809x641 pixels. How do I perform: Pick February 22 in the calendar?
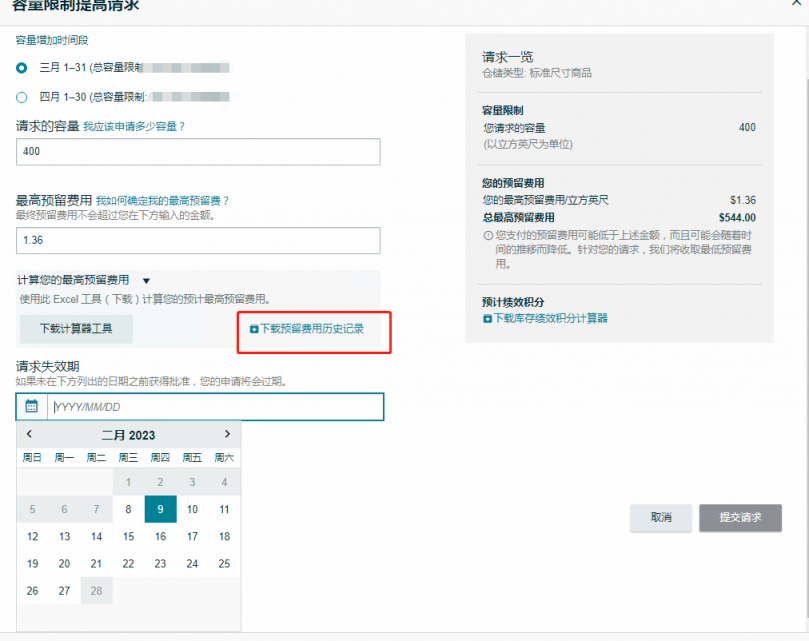click(x=128, y=564)
